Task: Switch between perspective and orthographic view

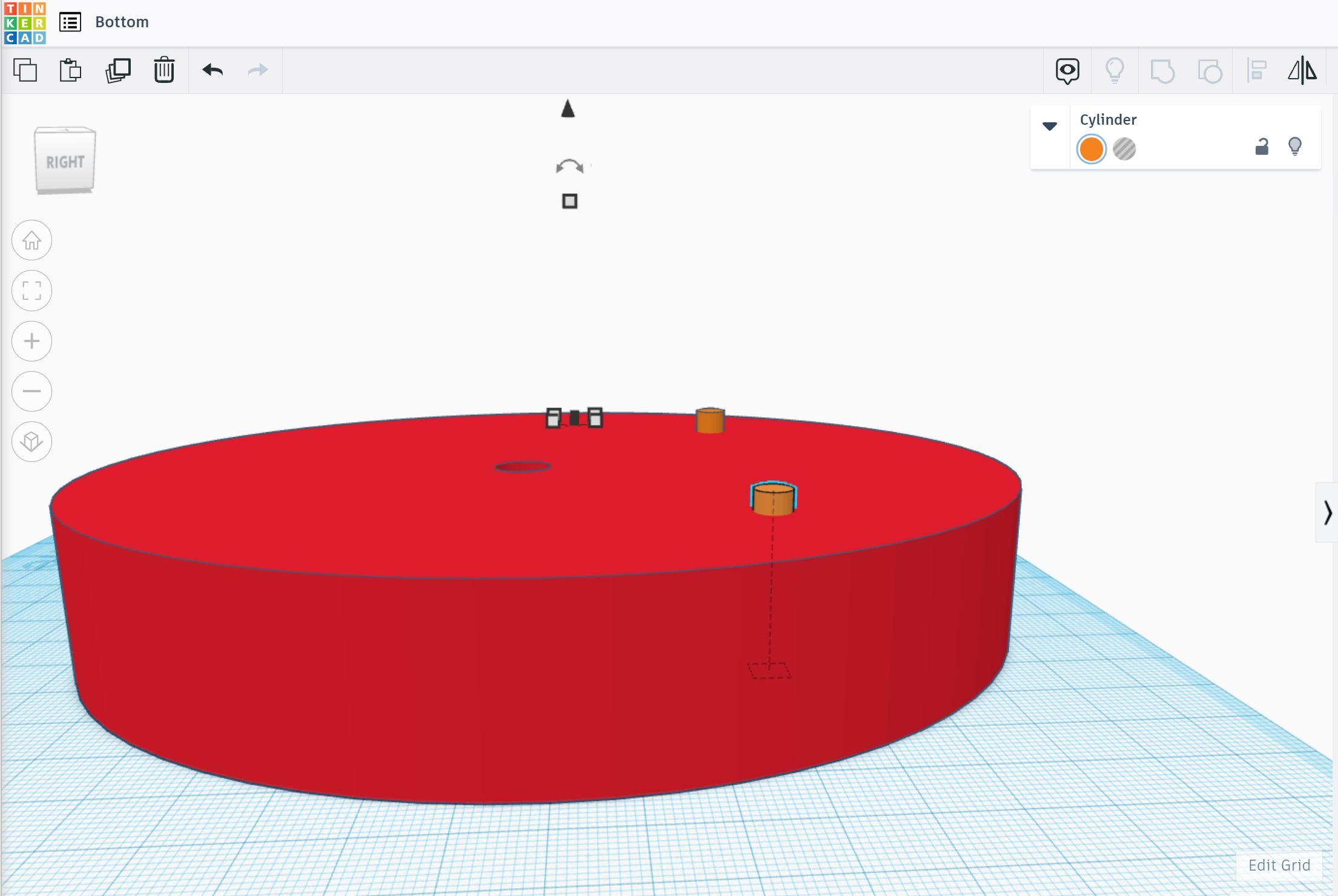Action: (x=31, y=441)
